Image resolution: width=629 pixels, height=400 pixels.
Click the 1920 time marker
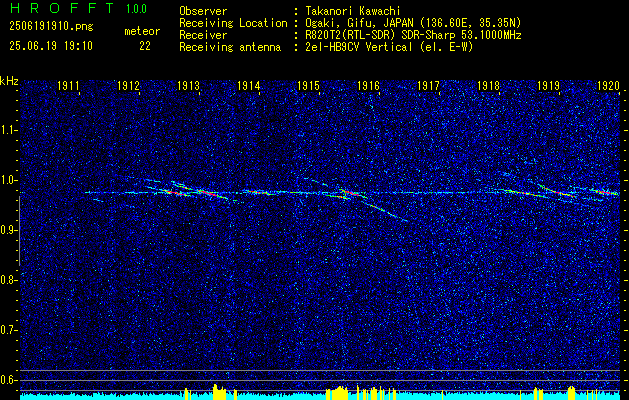click(x=608, y=86)
